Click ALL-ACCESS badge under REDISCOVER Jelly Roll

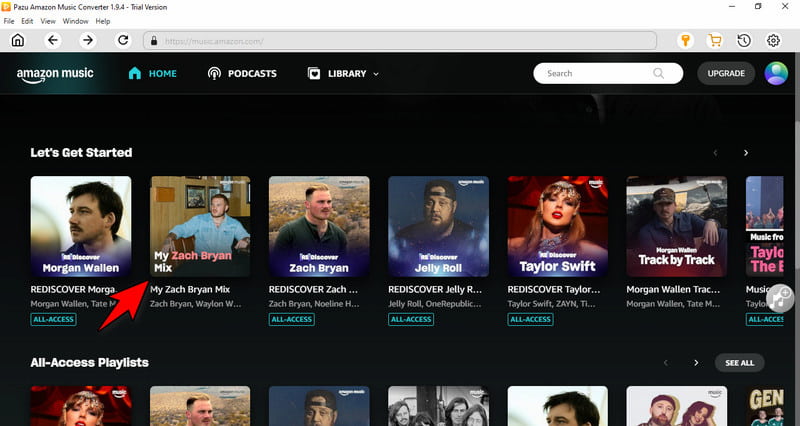411,319
